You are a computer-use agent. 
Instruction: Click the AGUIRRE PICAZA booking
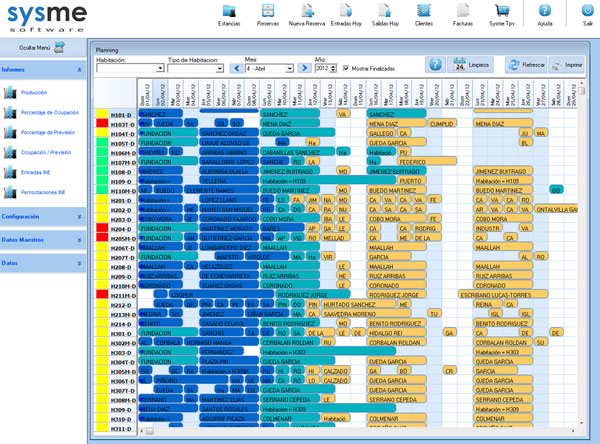[x=229, y=419]
